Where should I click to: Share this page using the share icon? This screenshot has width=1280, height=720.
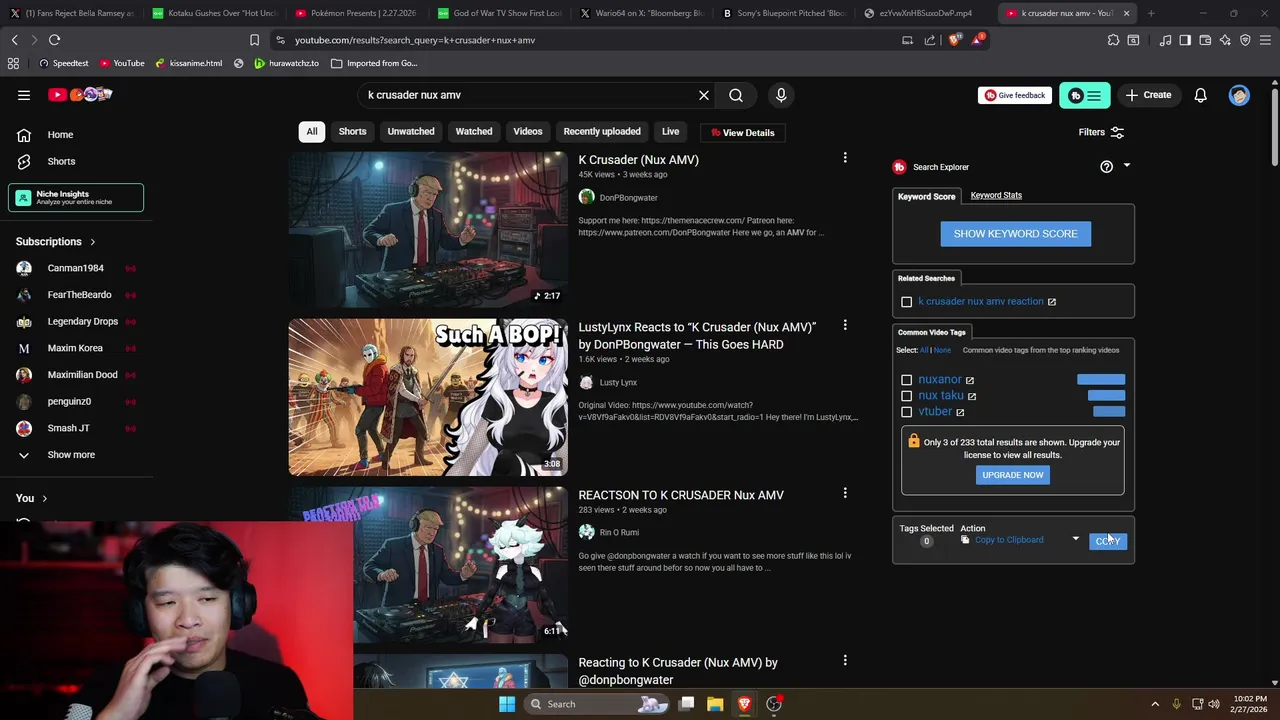(x=930, y=40)
